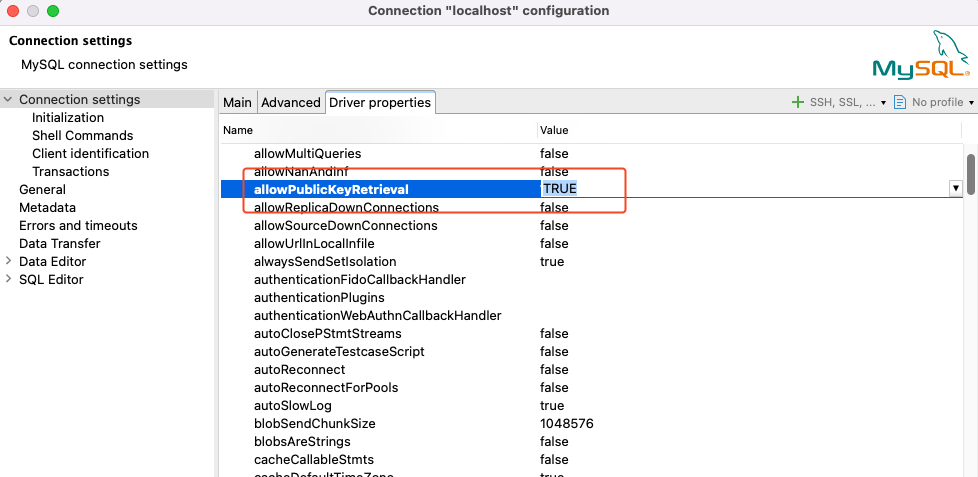Click the green plus add-handler icon

(x=798, y=102)
